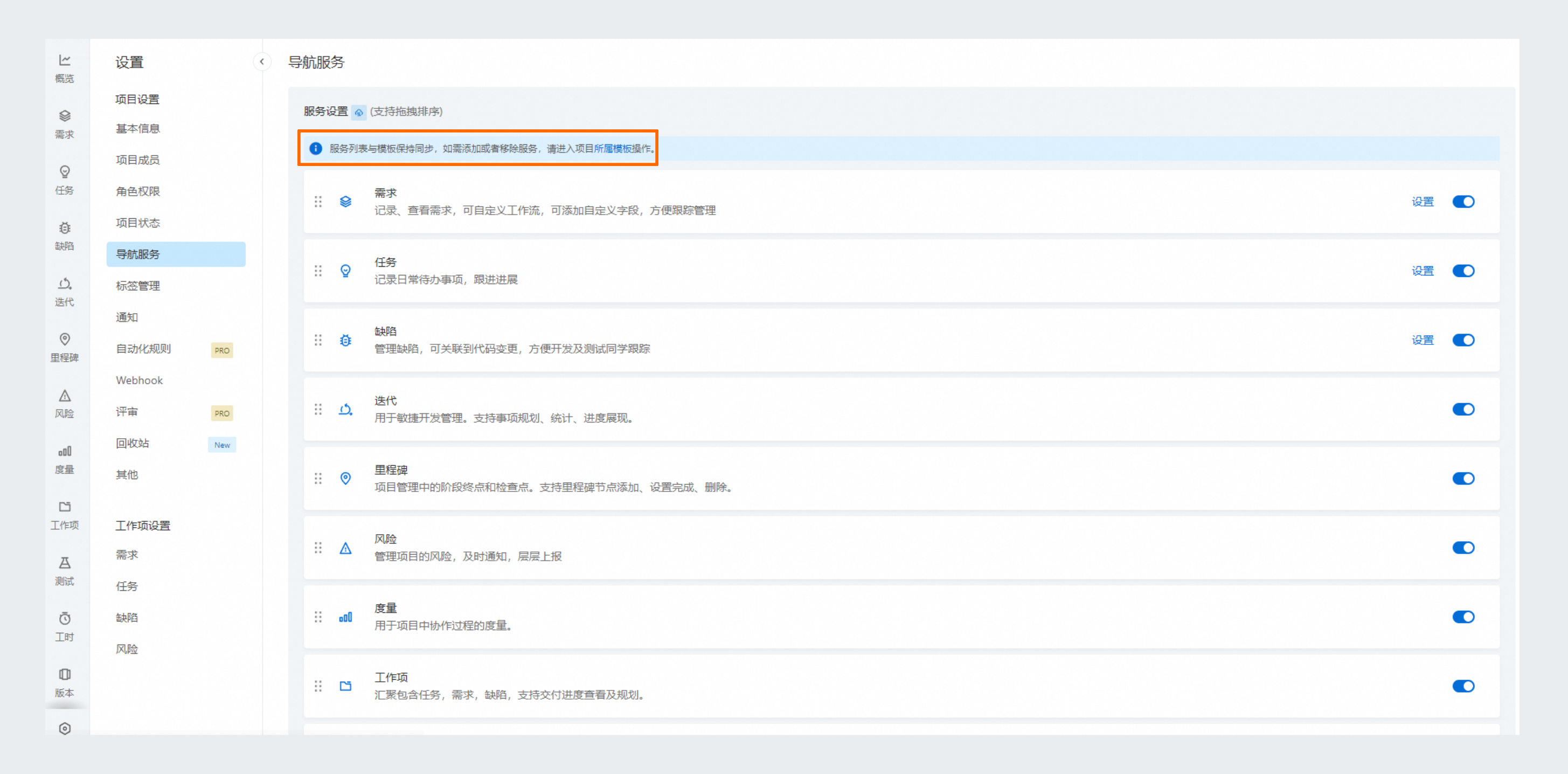Select the 导航服务 menu item

176,254
